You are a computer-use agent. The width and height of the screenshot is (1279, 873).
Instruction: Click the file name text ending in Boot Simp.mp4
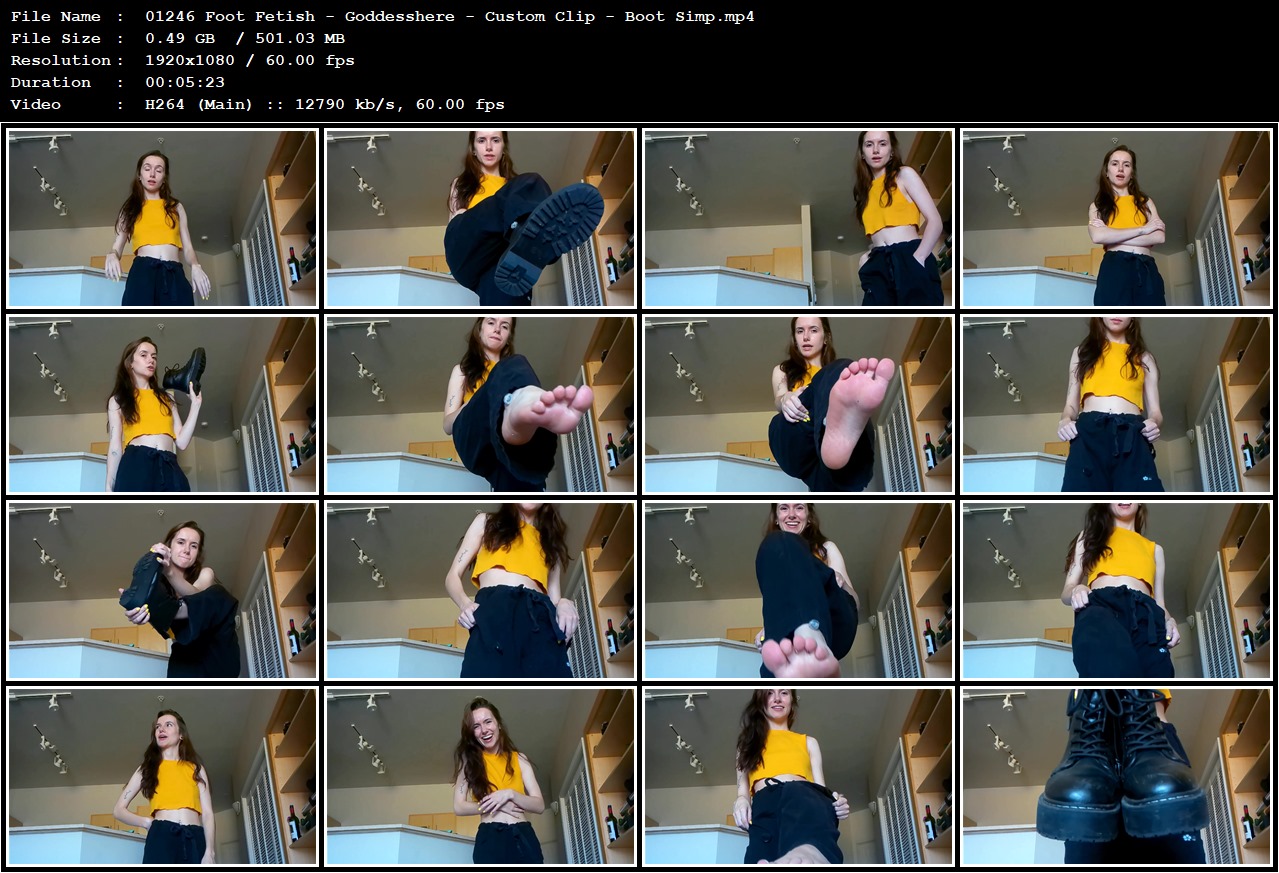click(x=448, y=16)
